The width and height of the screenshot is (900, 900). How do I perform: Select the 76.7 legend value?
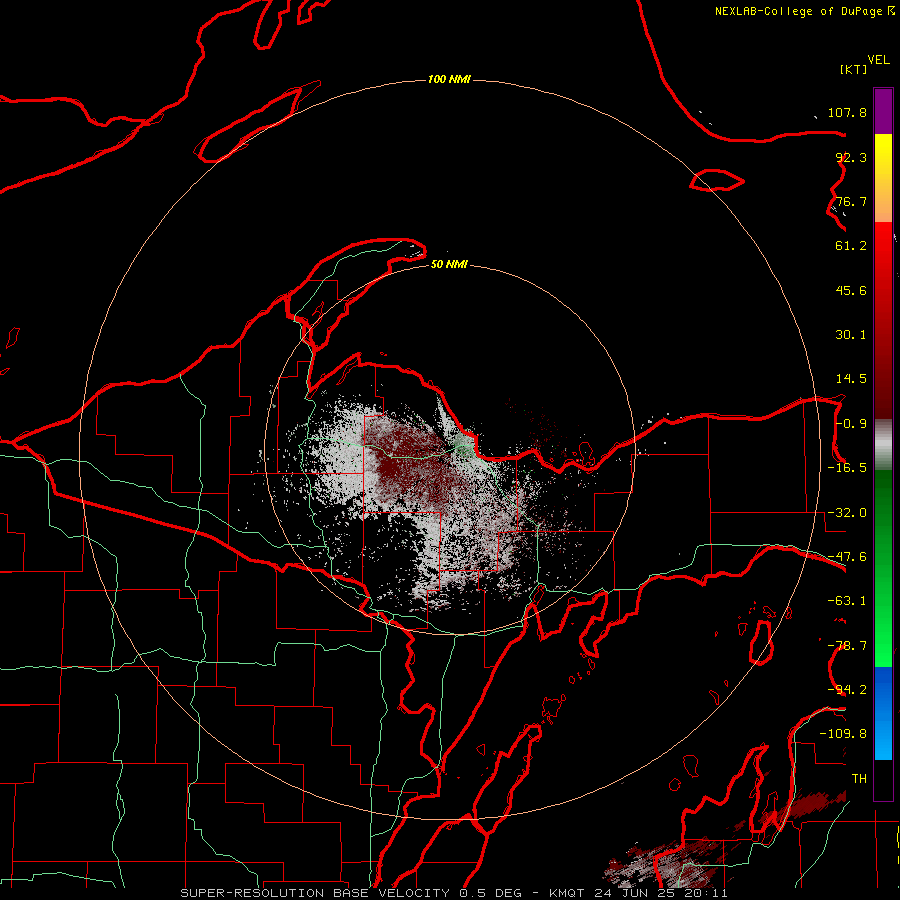[851, 201]
